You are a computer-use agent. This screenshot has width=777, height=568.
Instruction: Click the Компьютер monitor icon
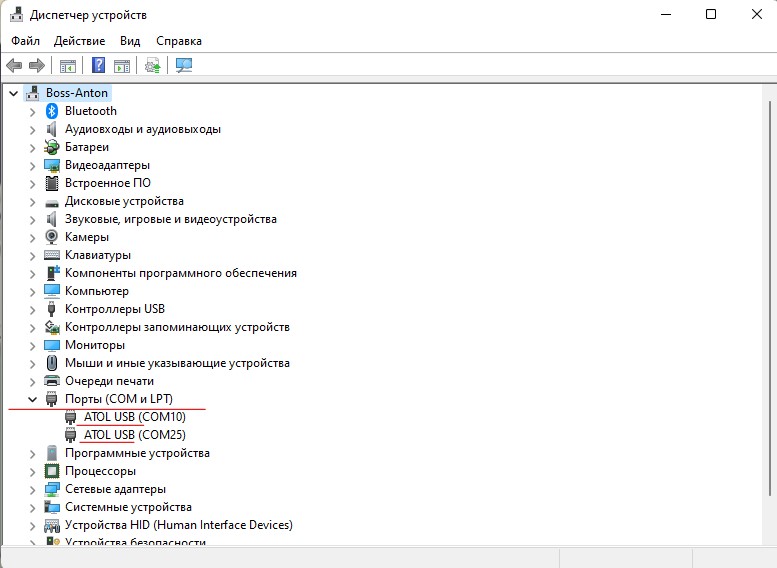click(x=52, y=291)
